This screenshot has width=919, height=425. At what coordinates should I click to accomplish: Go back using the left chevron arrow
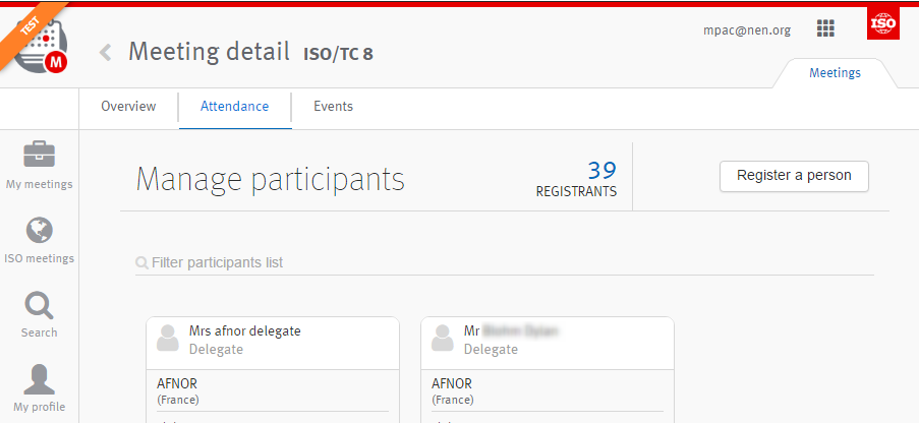(x=105, y=53)
